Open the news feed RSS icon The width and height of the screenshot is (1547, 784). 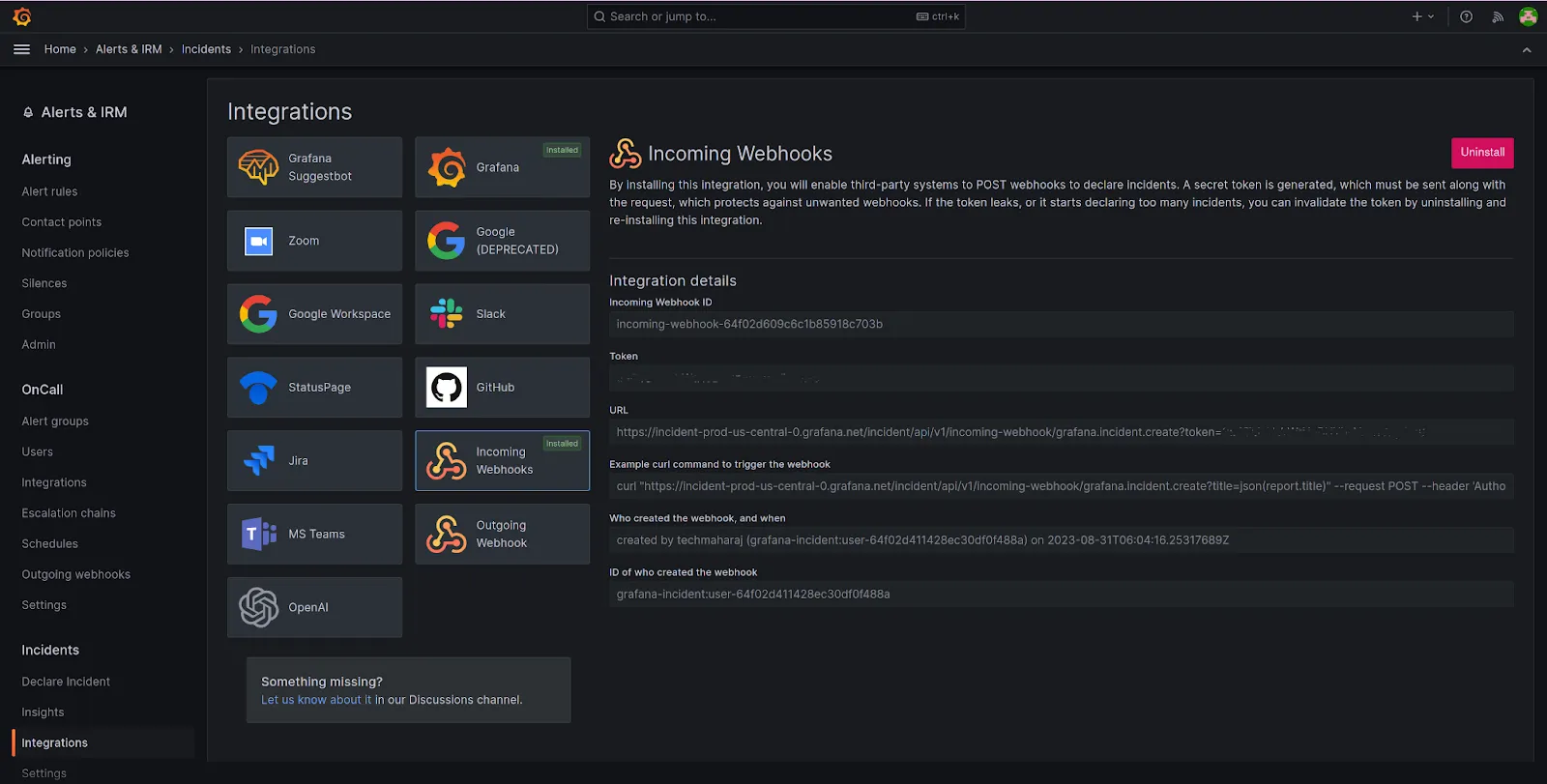click(x=1498, y=16)
